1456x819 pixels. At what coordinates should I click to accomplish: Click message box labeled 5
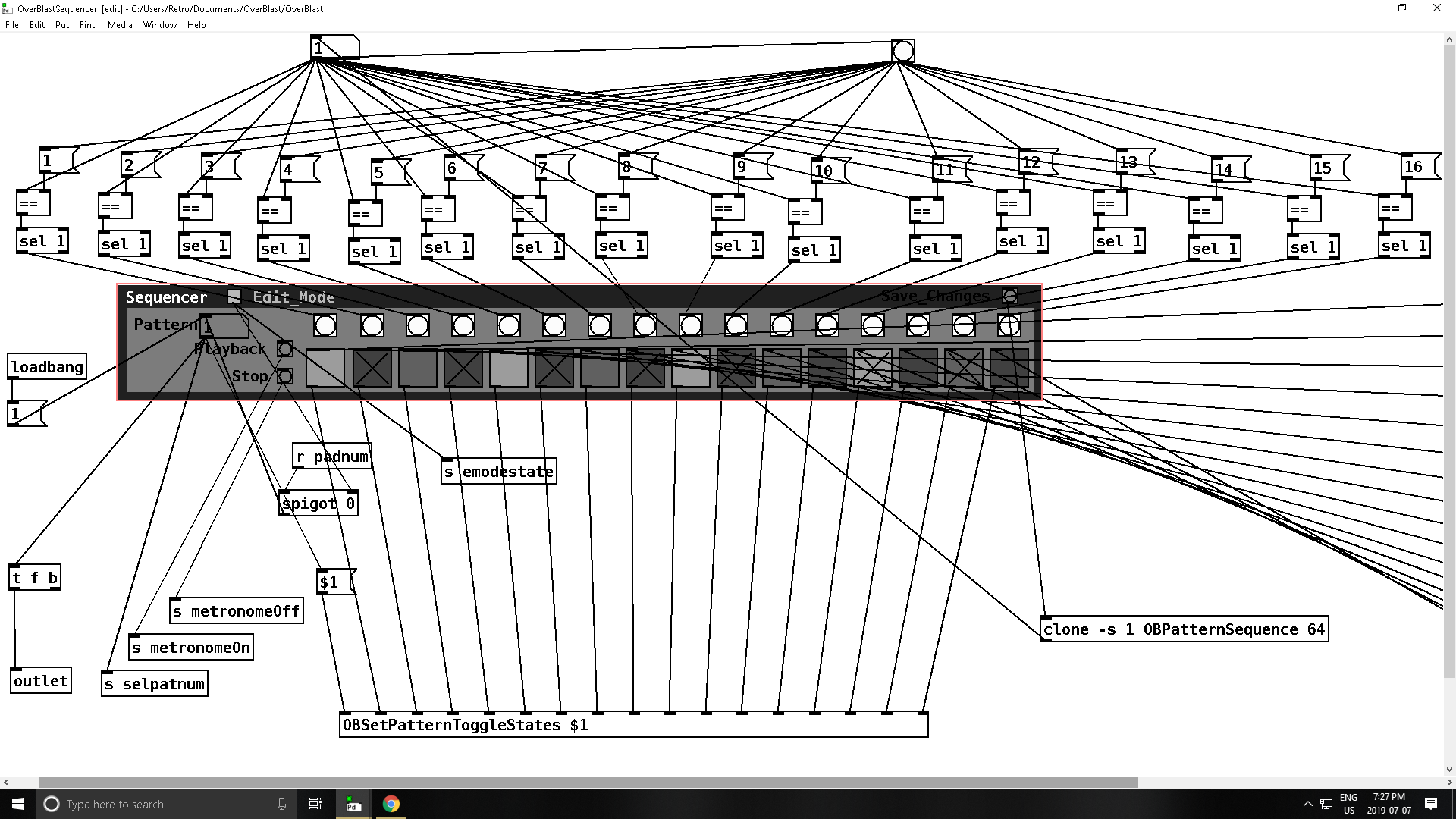pyautogui.click(x=390, y=173)
